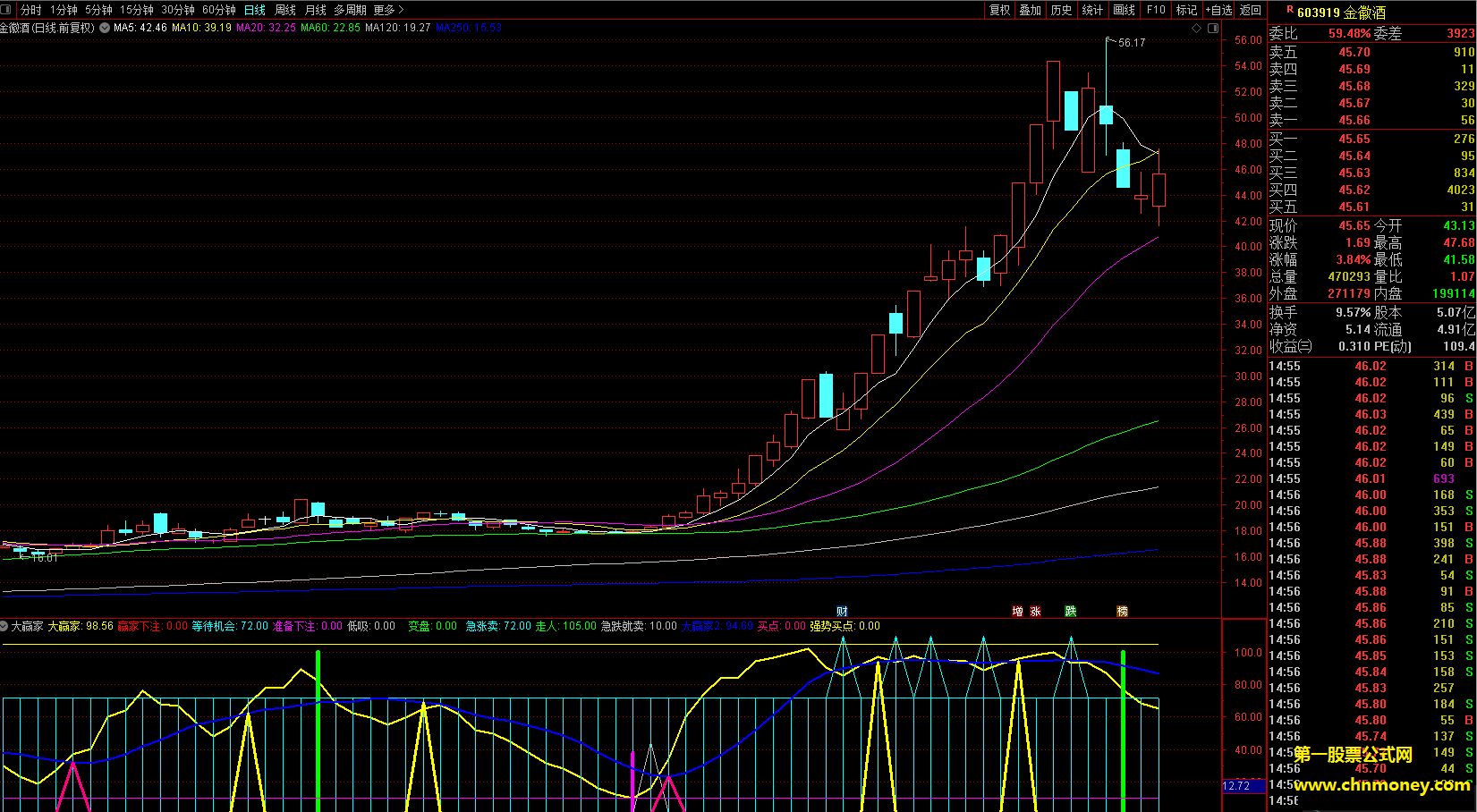Viewport: 1477px width, 812px height.
Task: Click the 大赢家: 98.56 indicator value
Action: click(x=81, y=626)
